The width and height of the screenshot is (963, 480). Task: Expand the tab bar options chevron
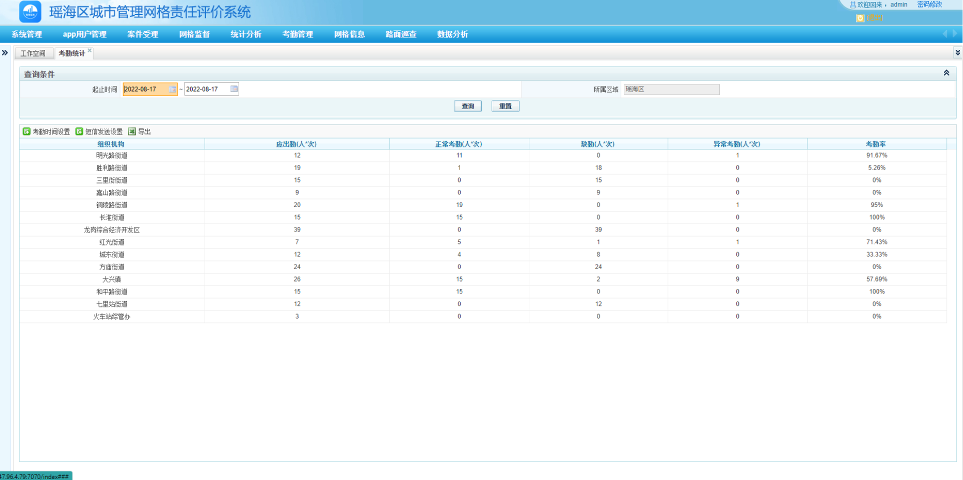pyautogui.click(x=957, y=52)
